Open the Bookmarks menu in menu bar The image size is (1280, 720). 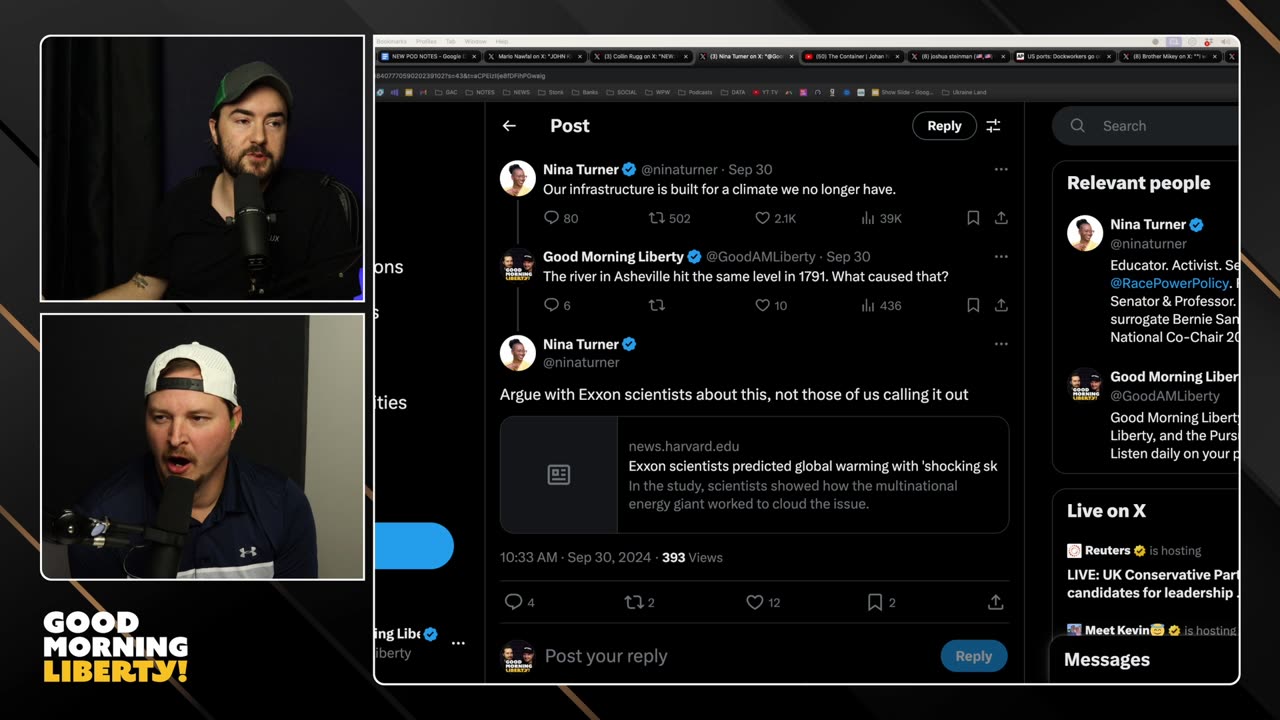(391, 41)
